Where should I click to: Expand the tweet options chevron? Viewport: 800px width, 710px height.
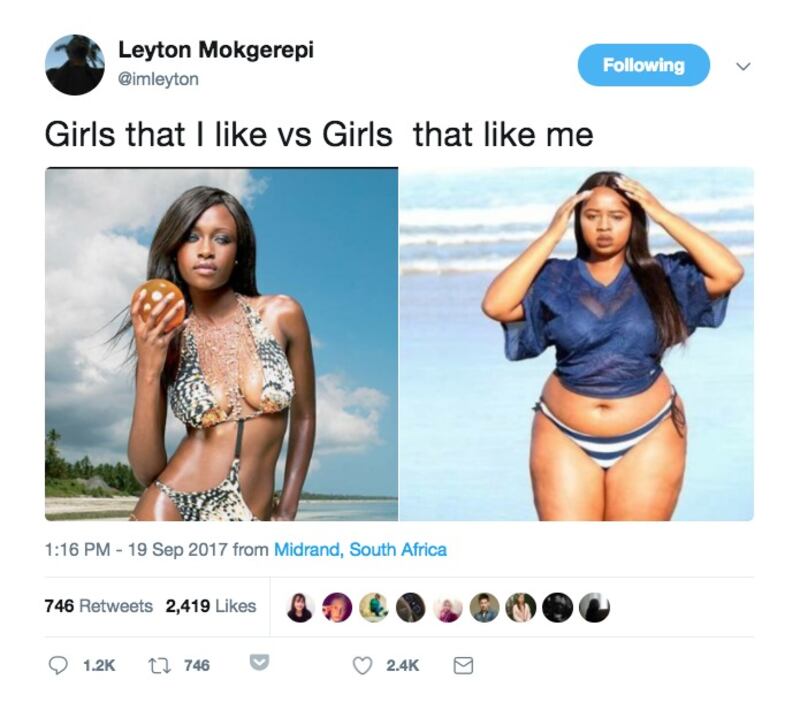[x=743, y=66]
